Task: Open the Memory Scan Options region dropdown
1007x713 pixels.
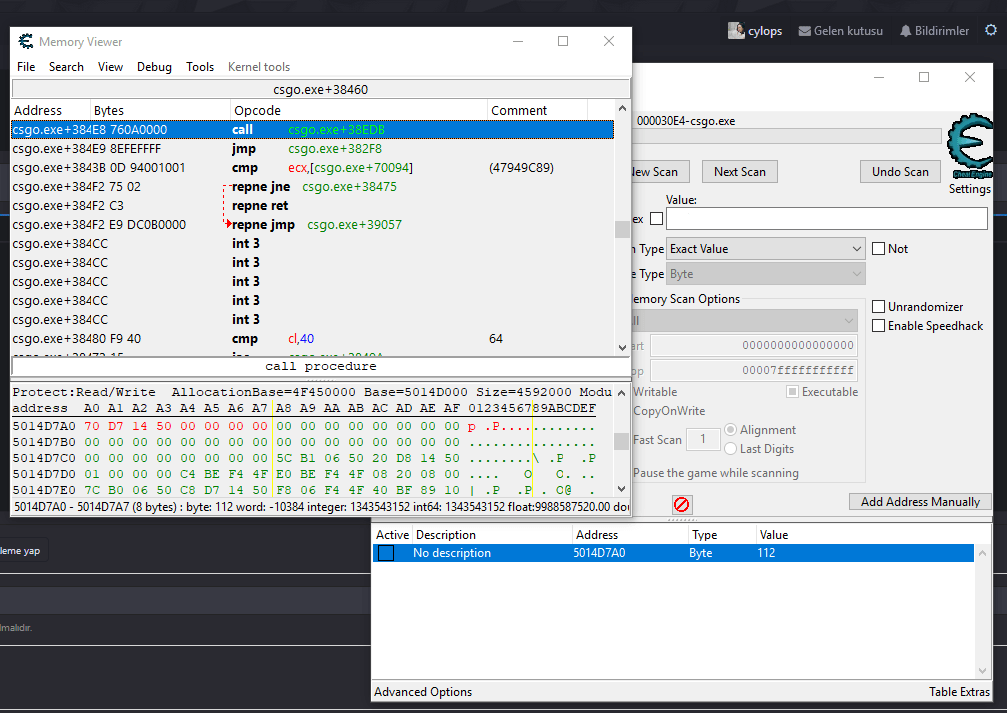Action: (x=745, y=321)
